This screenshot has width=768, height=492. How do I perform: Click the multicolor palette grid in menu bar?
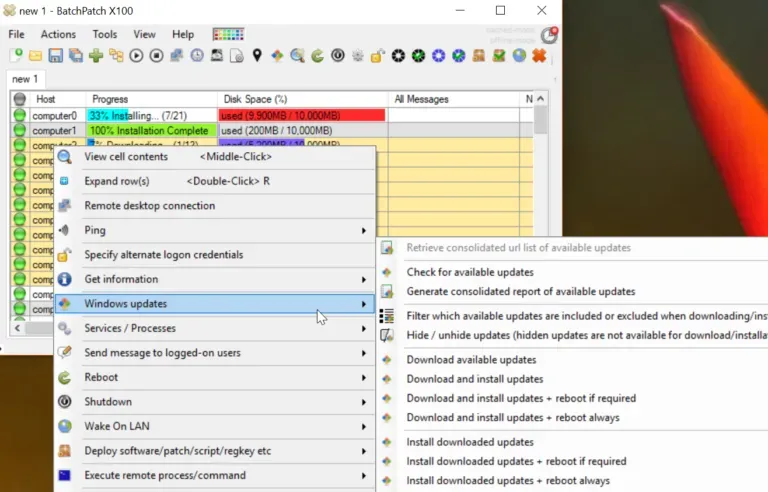[x=228, y=34]
